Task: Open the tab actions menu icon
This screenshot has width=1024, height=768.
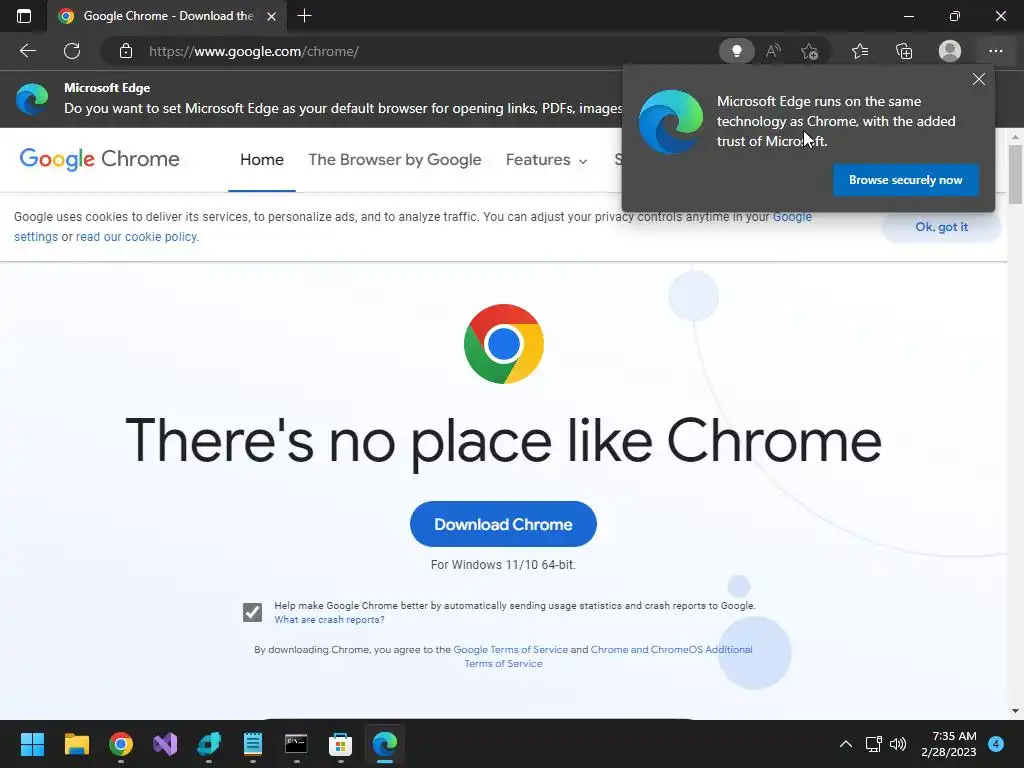Action: click(24, 16)
